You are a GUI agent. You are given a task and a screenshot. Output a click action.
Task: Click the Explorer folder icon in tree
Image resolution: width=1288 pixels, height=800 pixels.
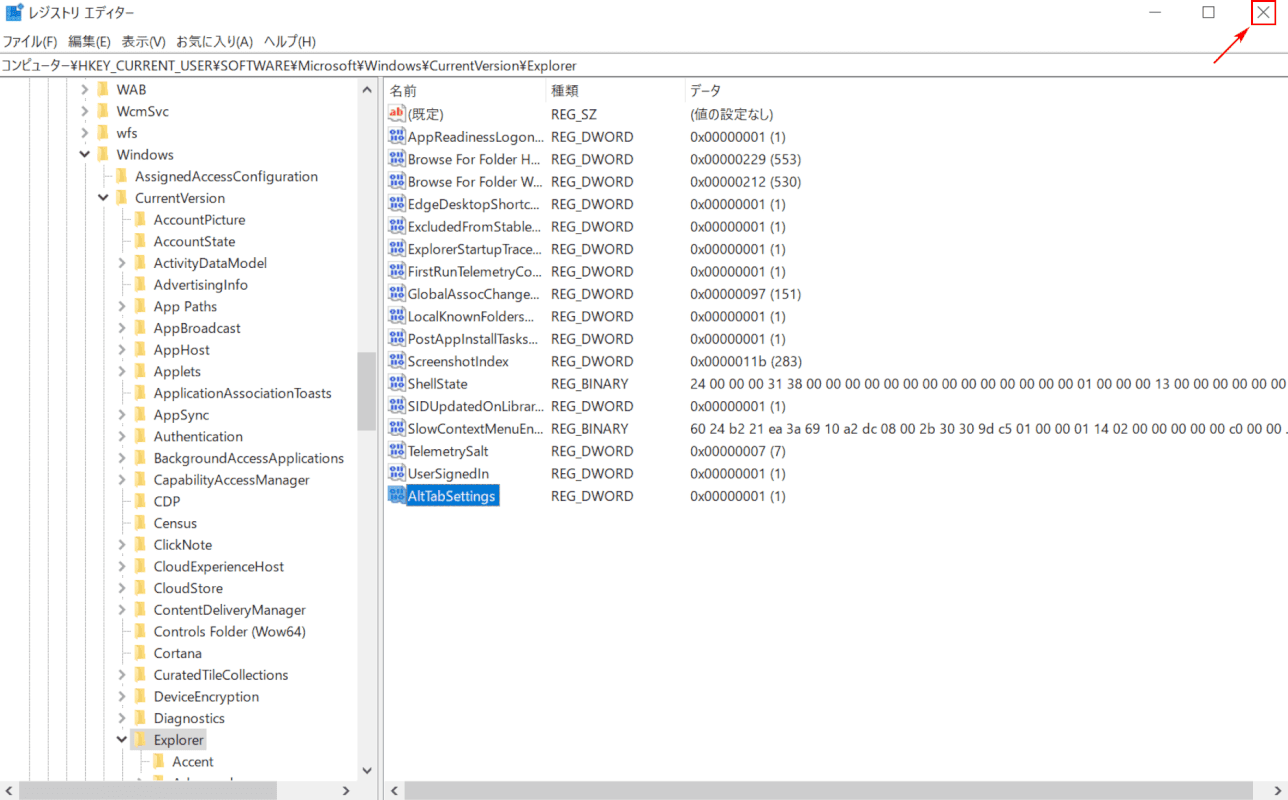tap(140, 740)
